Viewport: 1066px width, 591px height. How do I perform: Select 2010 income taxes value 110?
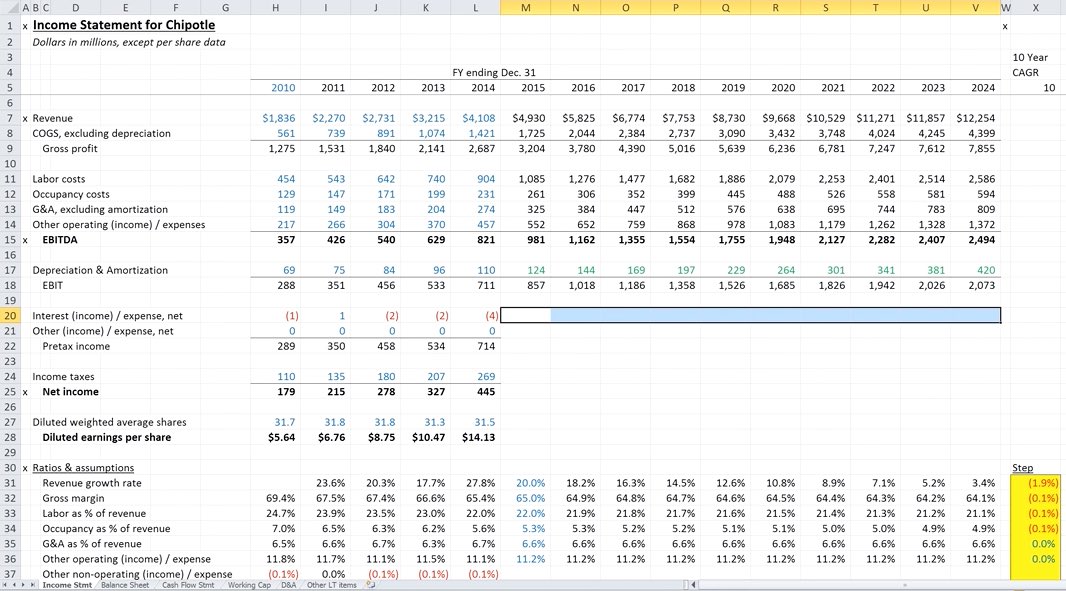click(x=286, y=377)
